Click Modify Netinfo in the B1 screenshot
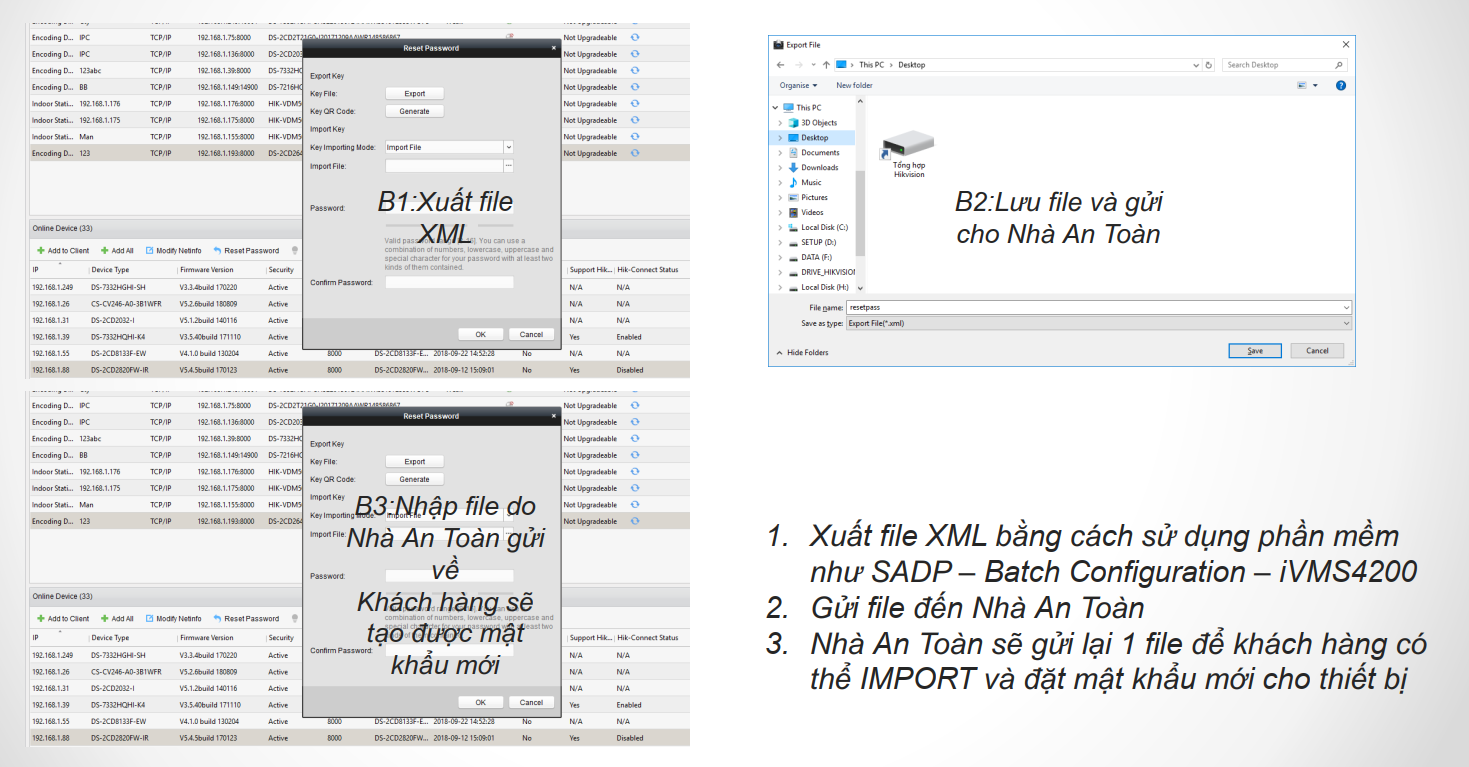The width and height of the screenshot is (1469, 767). (174, 251)
